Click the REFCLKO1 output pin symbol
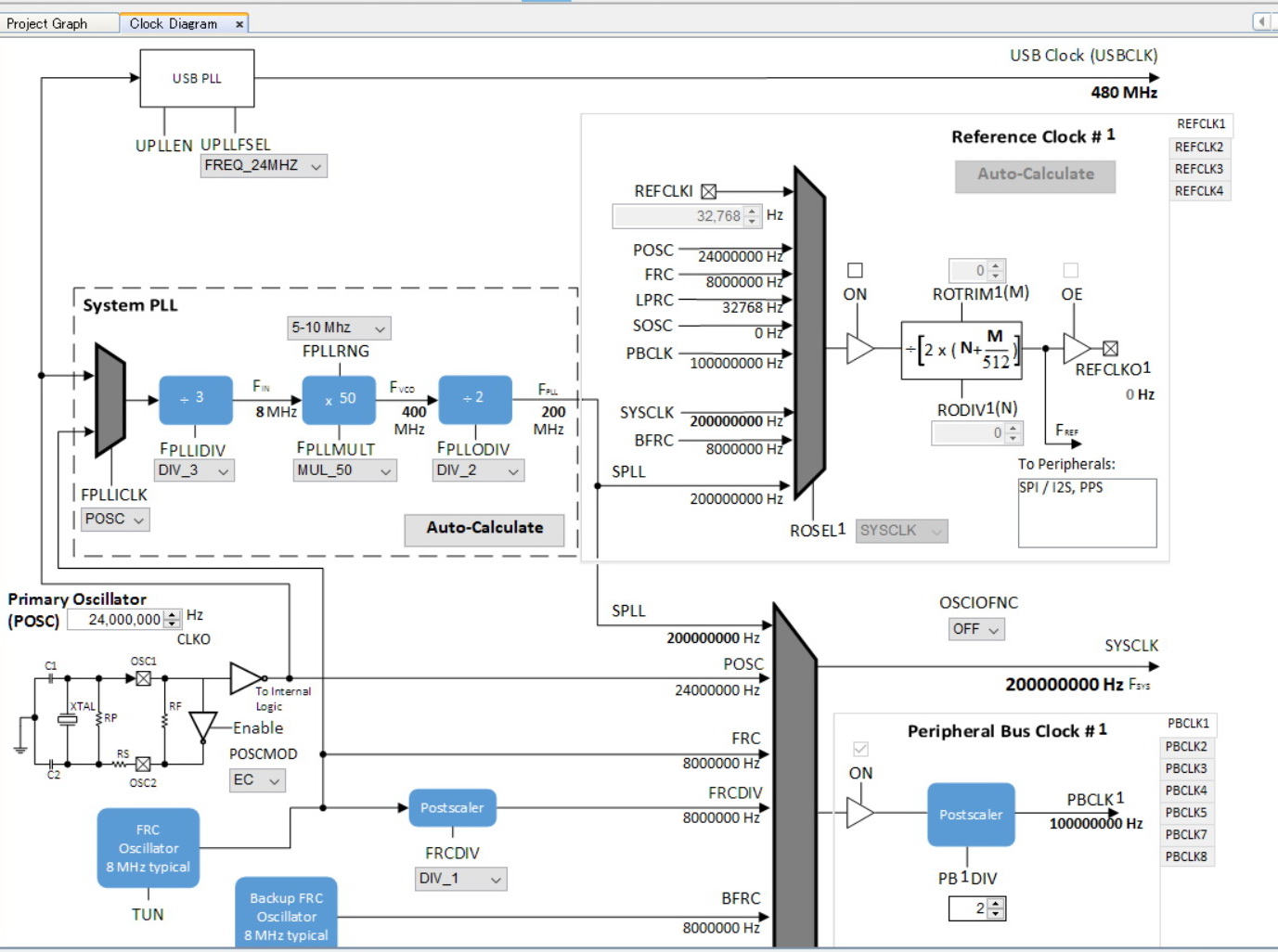The height and width of the screenshot is (952, 1278). coord(1110,349)
